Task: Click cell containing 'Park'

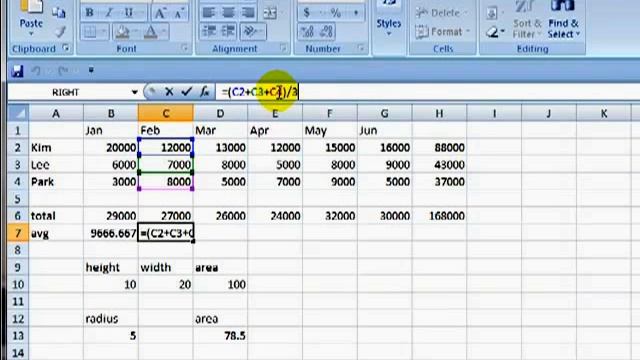Action: [56, 182]
